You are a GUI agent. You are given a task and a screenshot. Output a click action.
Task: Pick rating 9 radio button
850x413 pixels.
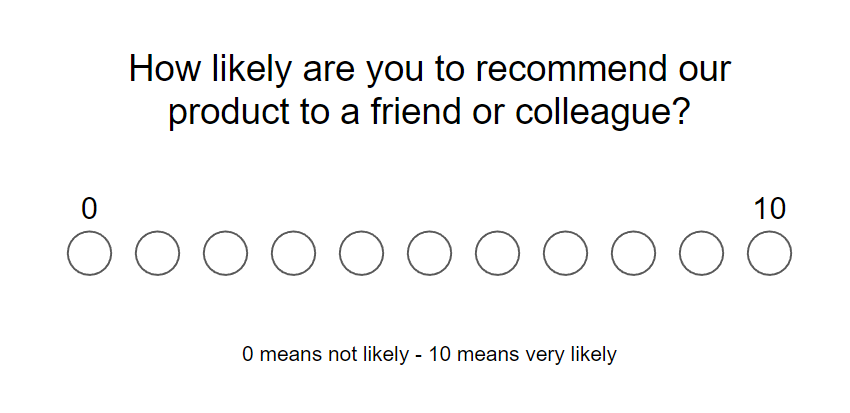(701, 253)
